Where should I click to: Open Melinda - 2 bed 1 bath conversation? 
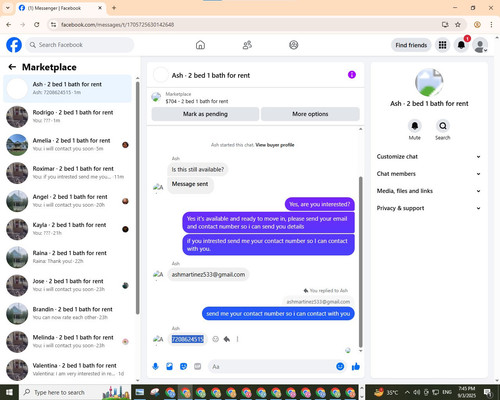[x=68, y=341]
